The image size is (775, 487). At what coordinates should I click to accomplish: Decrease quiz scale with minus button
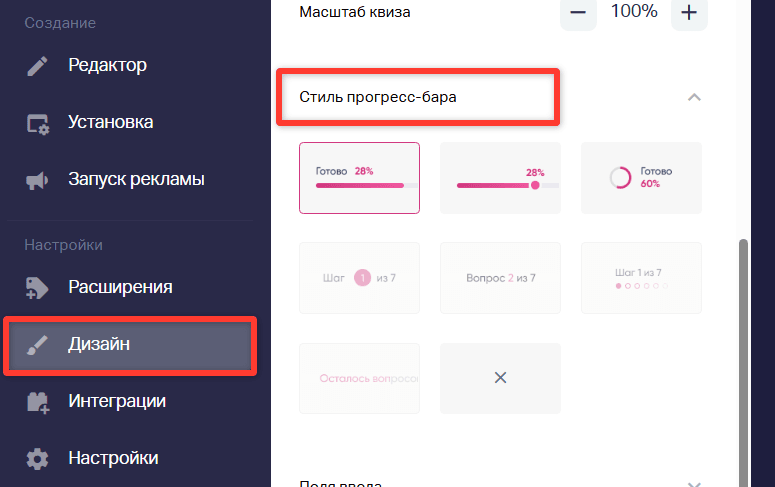coord(578,13)
